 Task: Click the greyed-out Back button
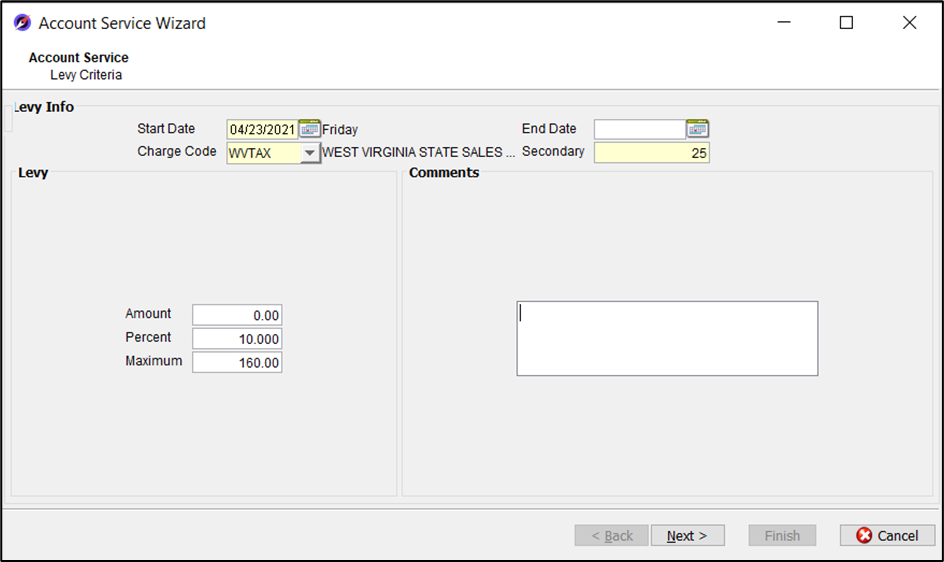coord(611,536)
